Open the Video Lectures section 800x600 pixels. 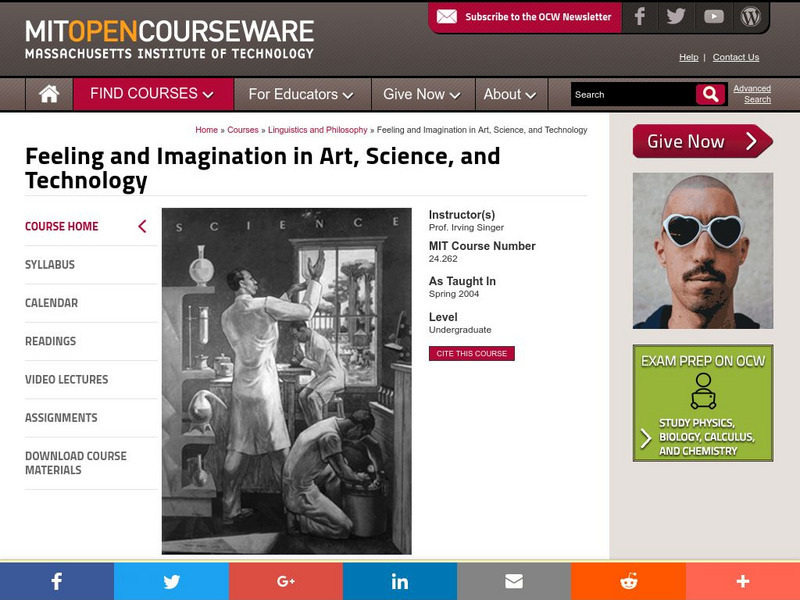(x=67, y=380)
